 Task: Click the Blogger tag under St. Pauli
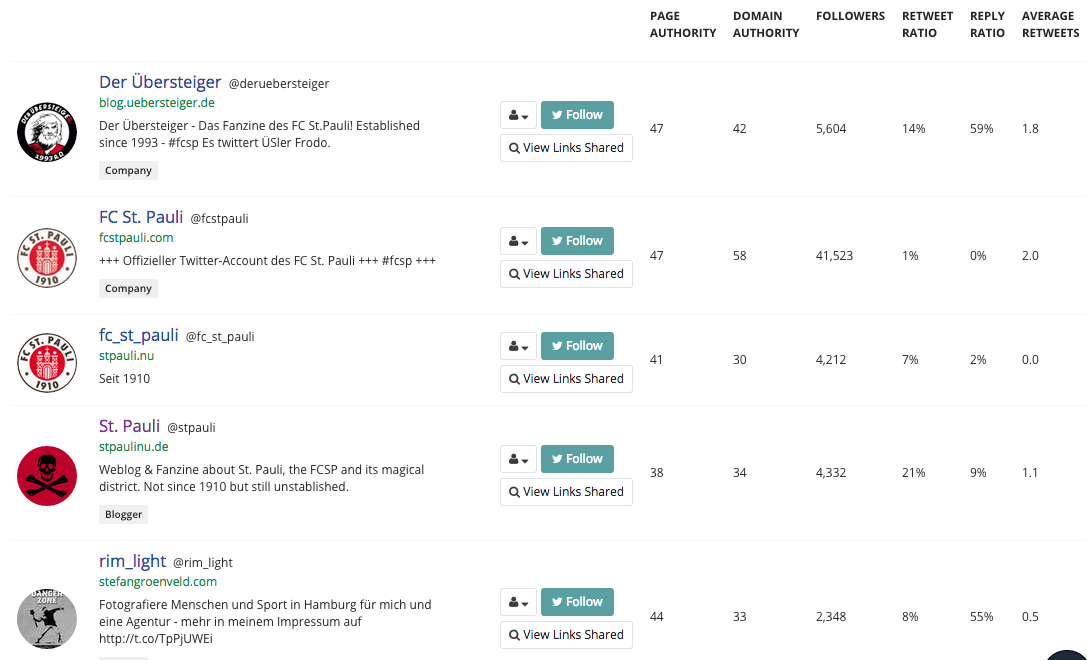tap(124, 515)
